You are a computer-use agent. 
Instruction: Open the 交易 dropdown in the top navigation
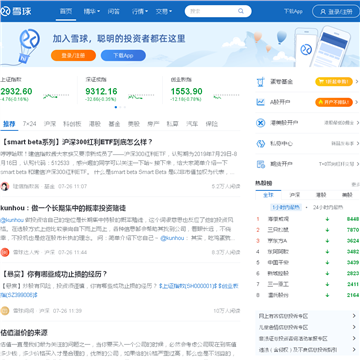pyautogui.click(x=164, y=11)
